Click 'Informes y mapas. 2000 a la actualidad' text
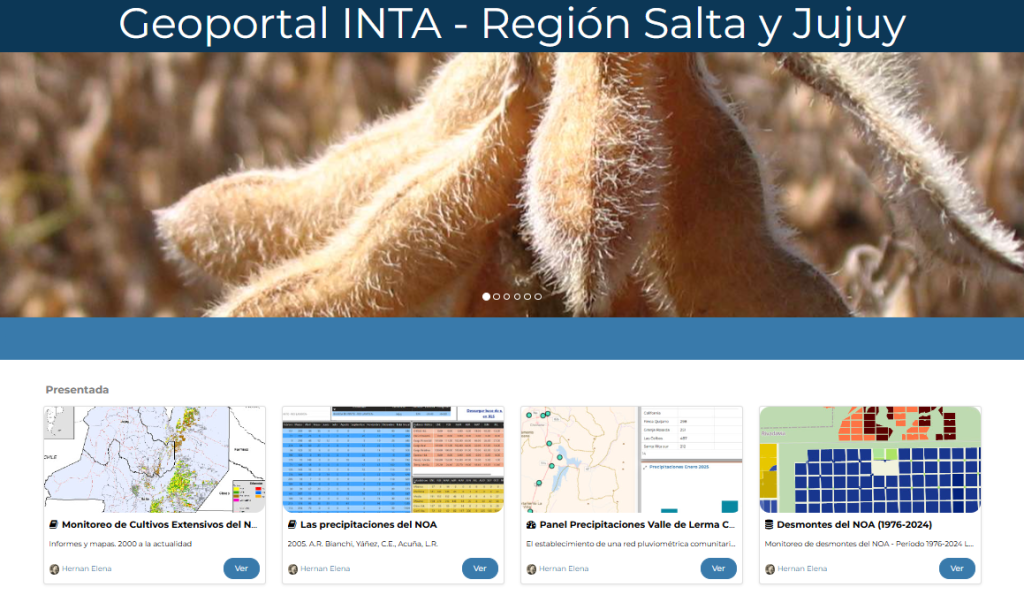The image size is (1024, 595). coord(120,543)
